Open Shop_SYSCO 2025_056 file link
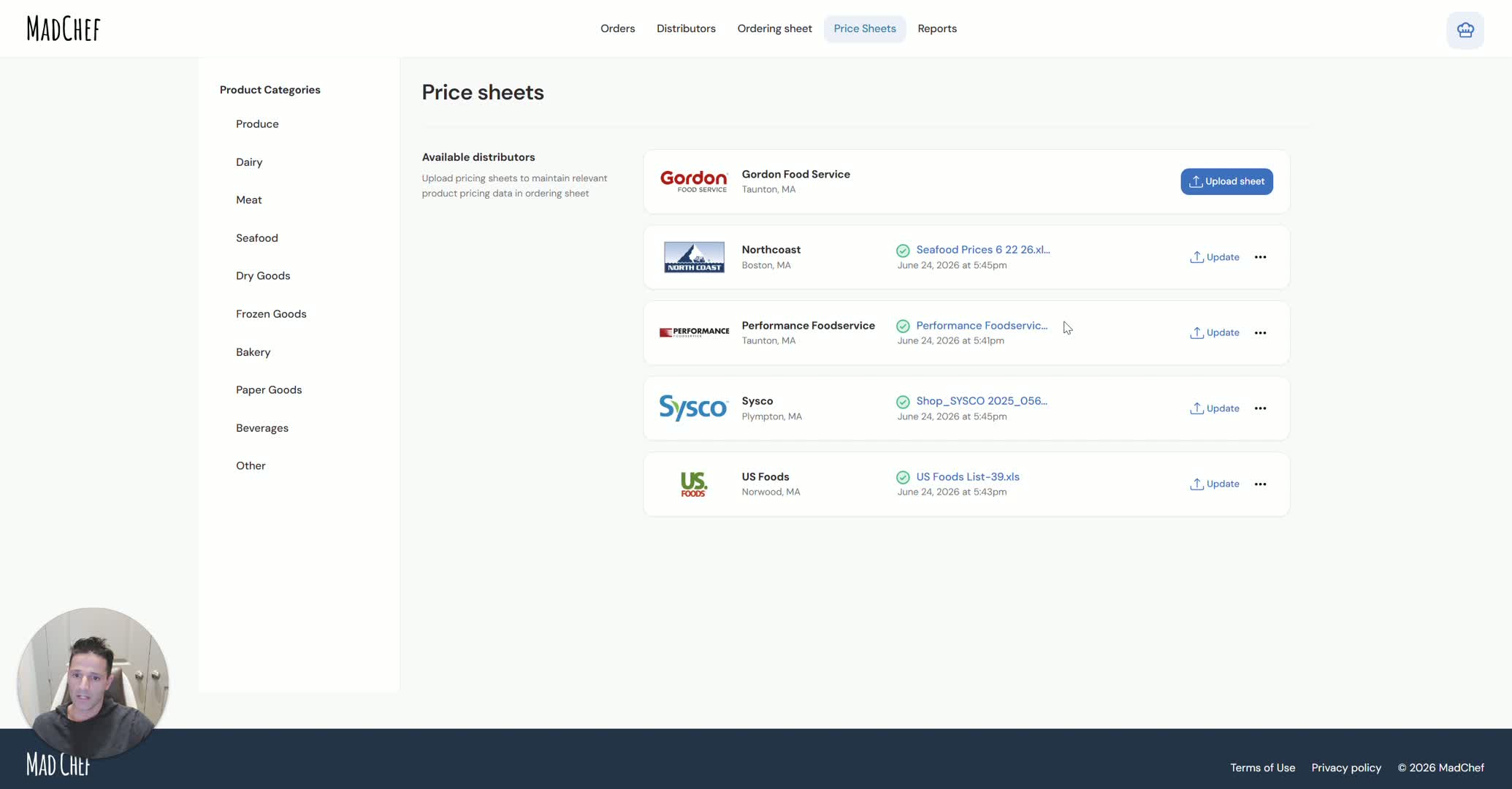 (x=982, y=400)
